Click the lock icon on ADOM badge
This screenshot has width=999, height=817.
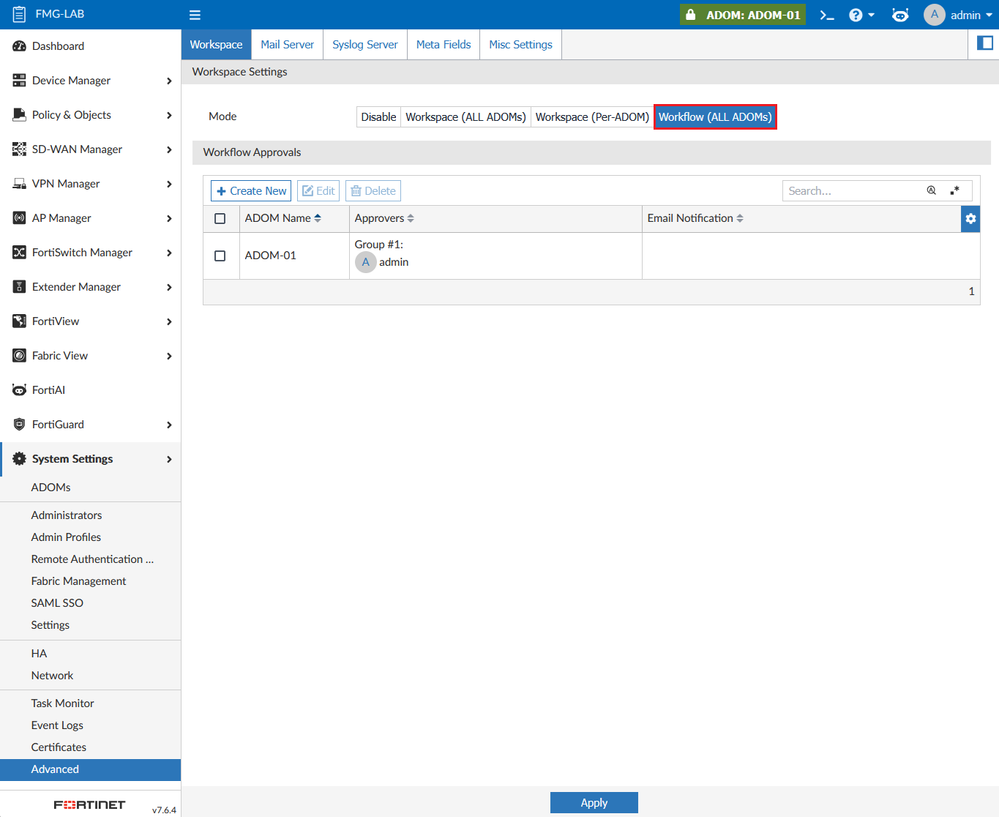coord(691,14)
